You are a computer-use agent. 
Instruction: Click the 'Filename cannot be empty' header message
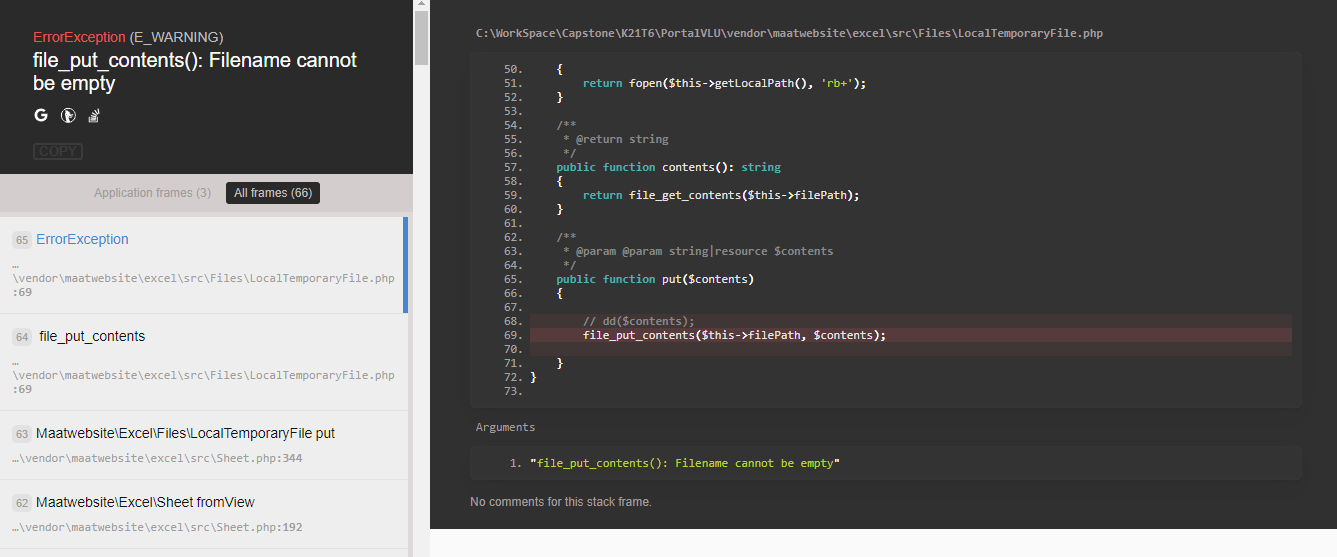[195, 71]
